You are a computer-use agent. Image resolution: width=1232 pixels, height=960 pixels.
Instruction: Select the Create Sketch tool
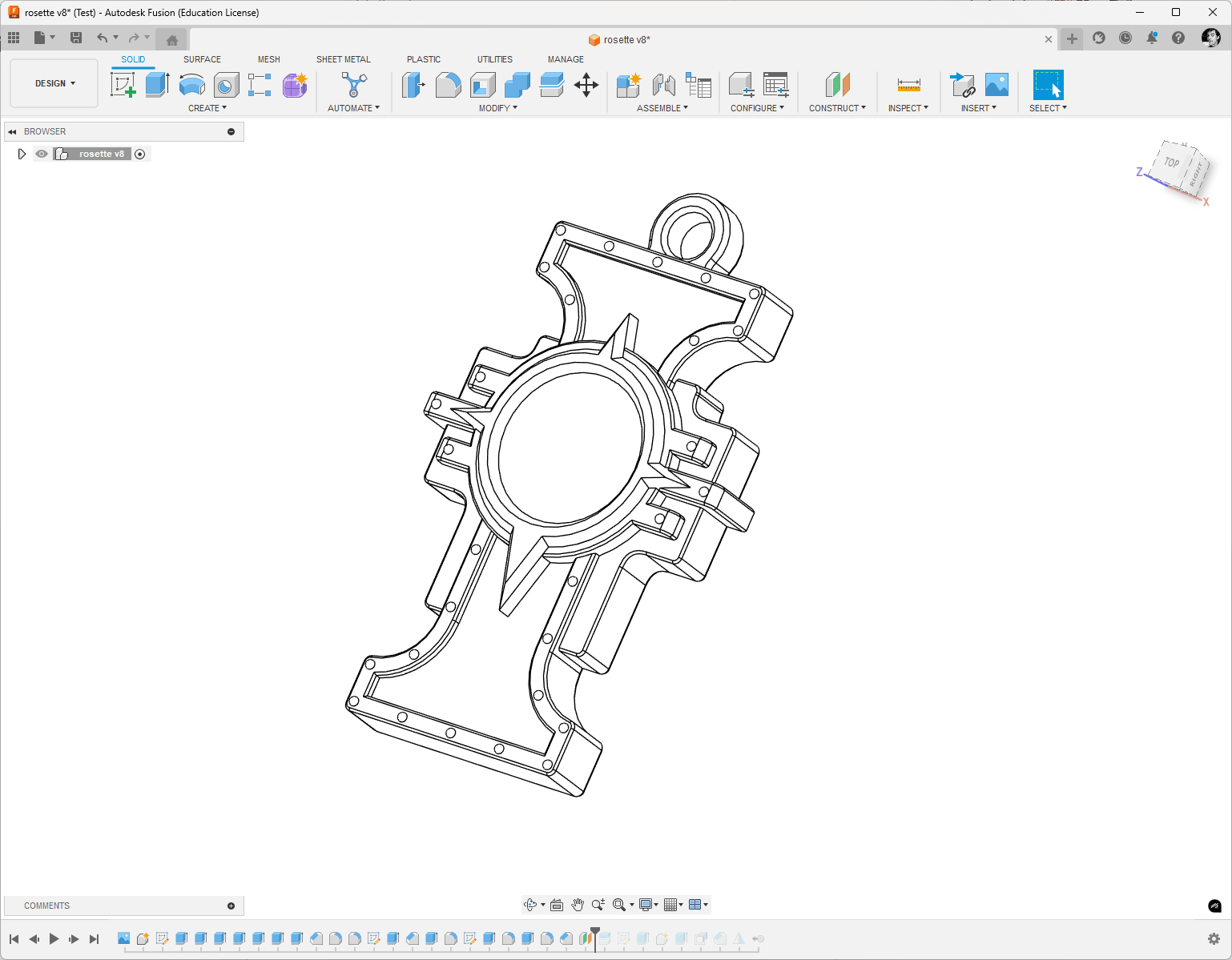(123, 84)
